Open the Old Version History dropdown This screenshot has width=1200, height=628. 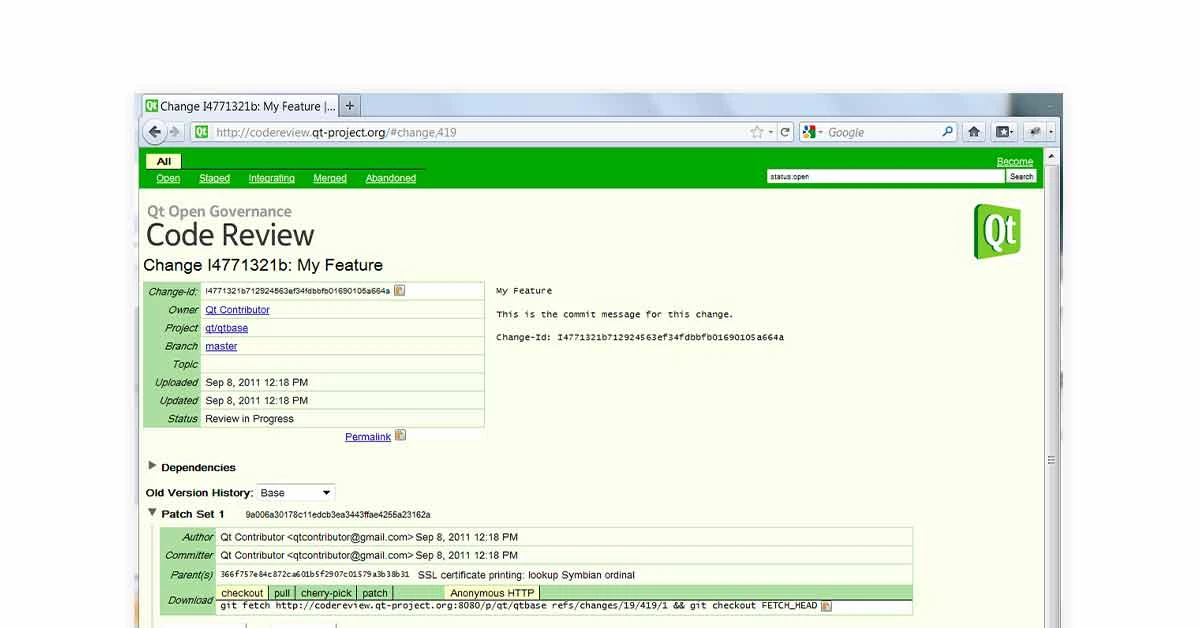point(295,492)
